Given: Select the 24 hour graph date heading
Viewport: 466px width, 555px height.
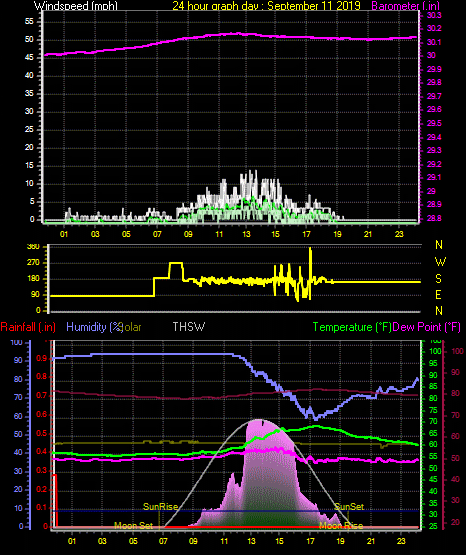Looking at the screenshot, I should click(x=266, y=5).
